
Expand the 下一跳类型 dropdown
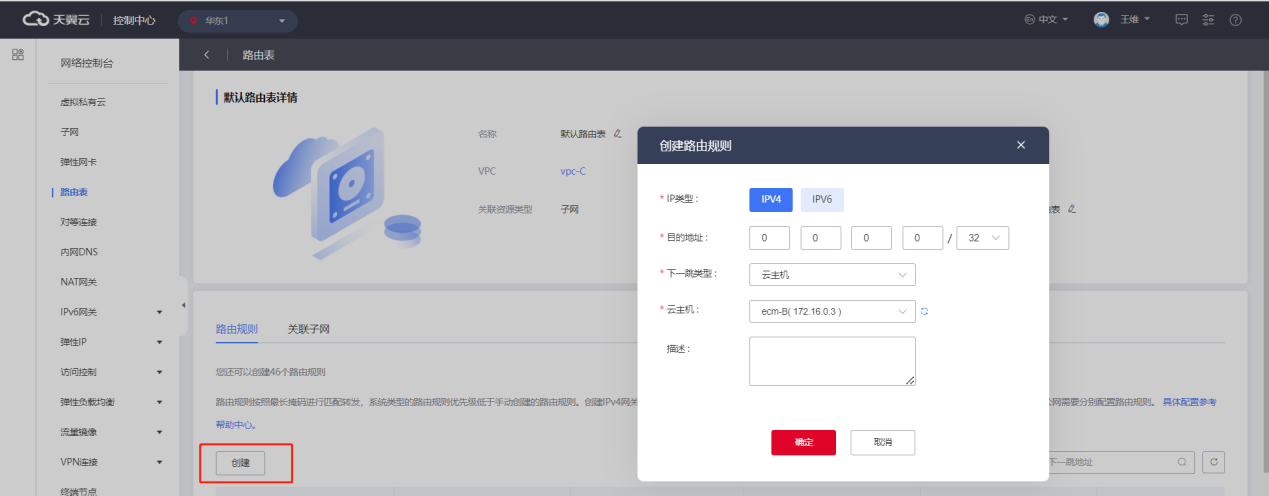point(831,274)
